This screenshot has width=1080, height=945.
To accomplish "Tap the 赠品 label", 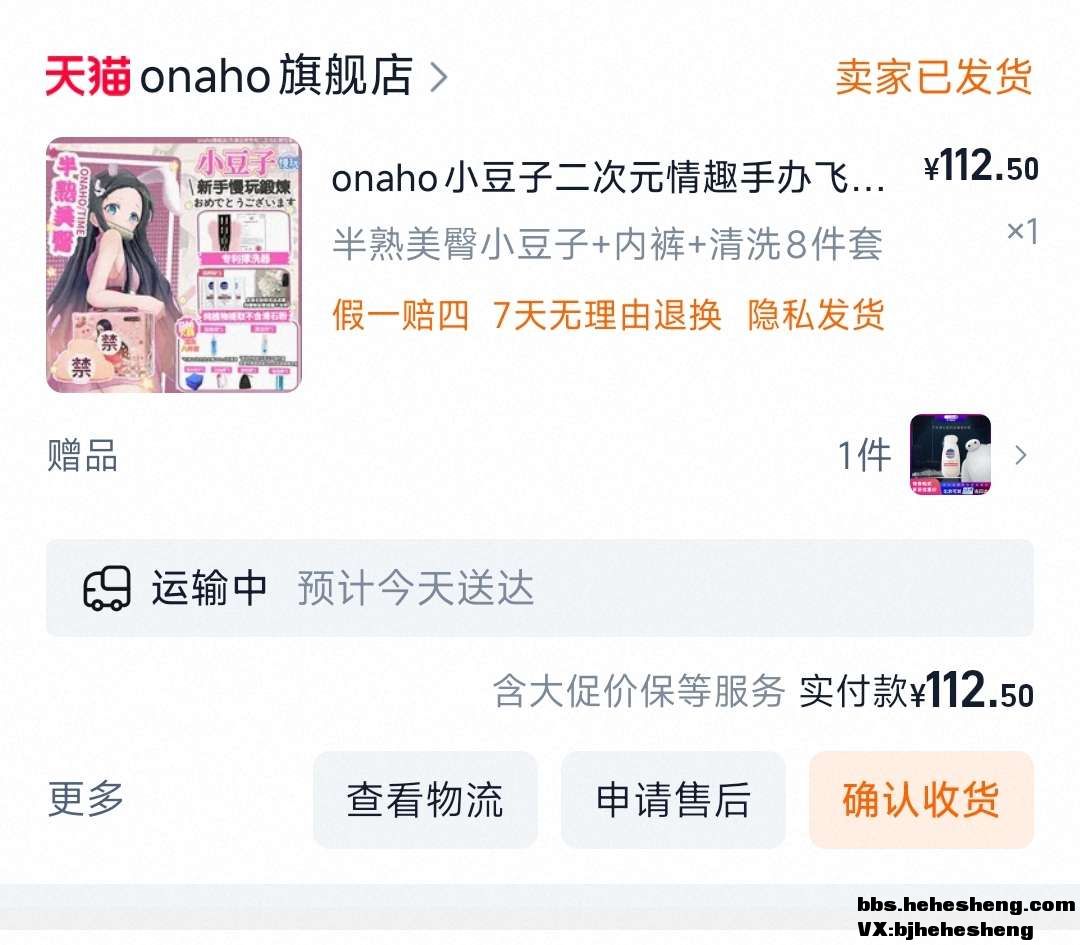I will [83, 455].
